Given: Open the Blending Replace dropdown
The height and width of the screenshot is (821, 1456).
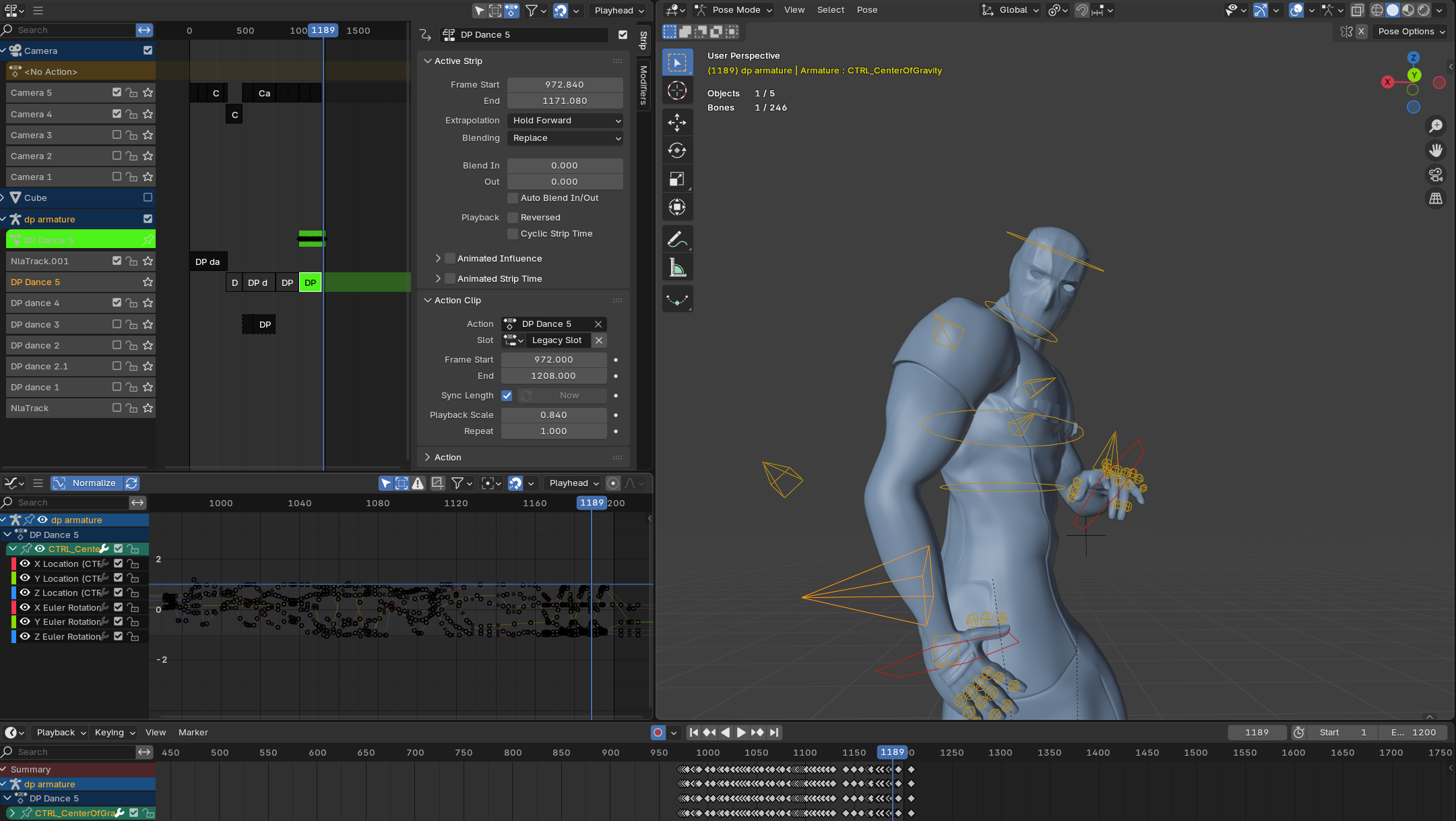Looking at the screenshot, I should [565, 138].
